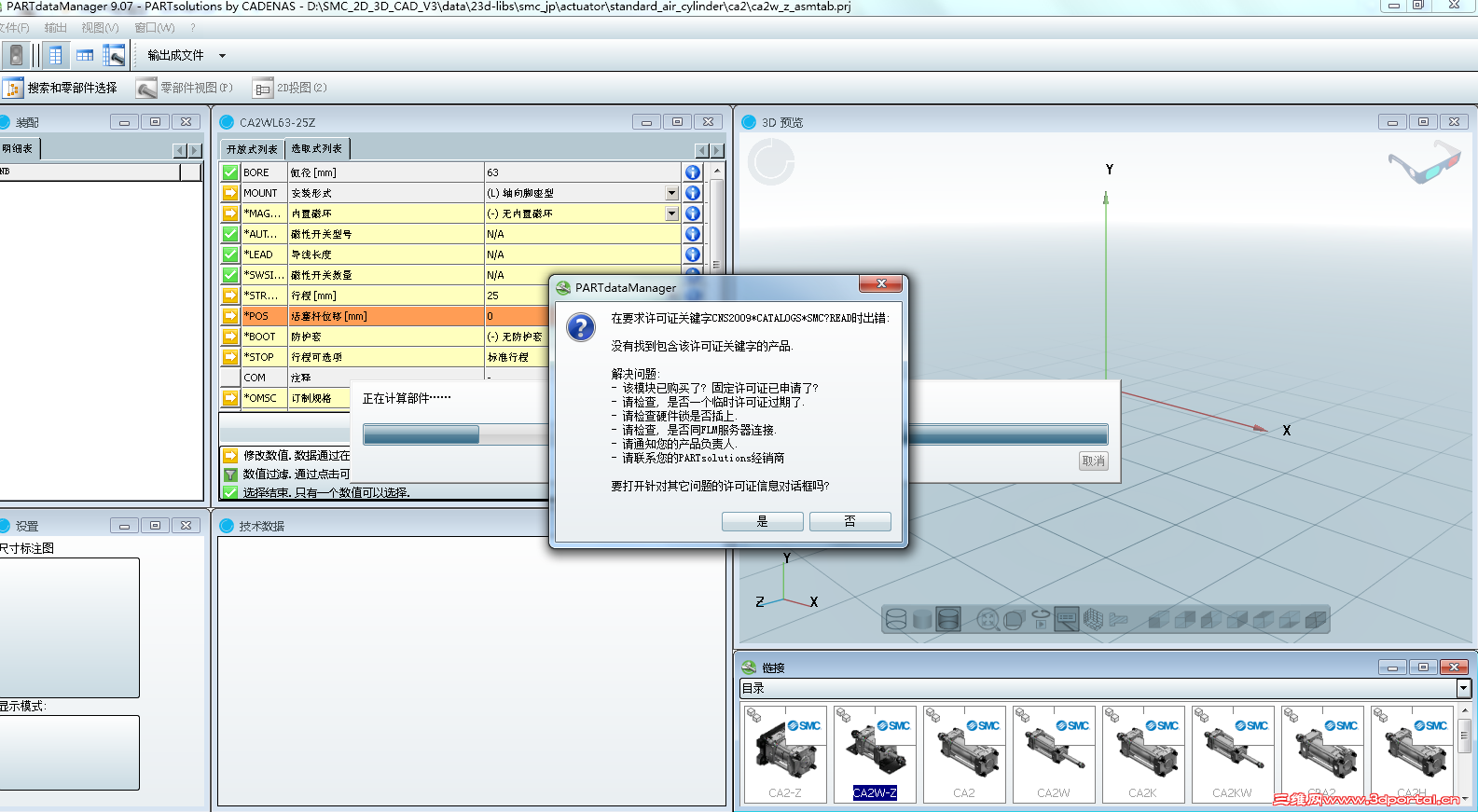Click the shaded solid cylinder display icon

coord(922,619)
